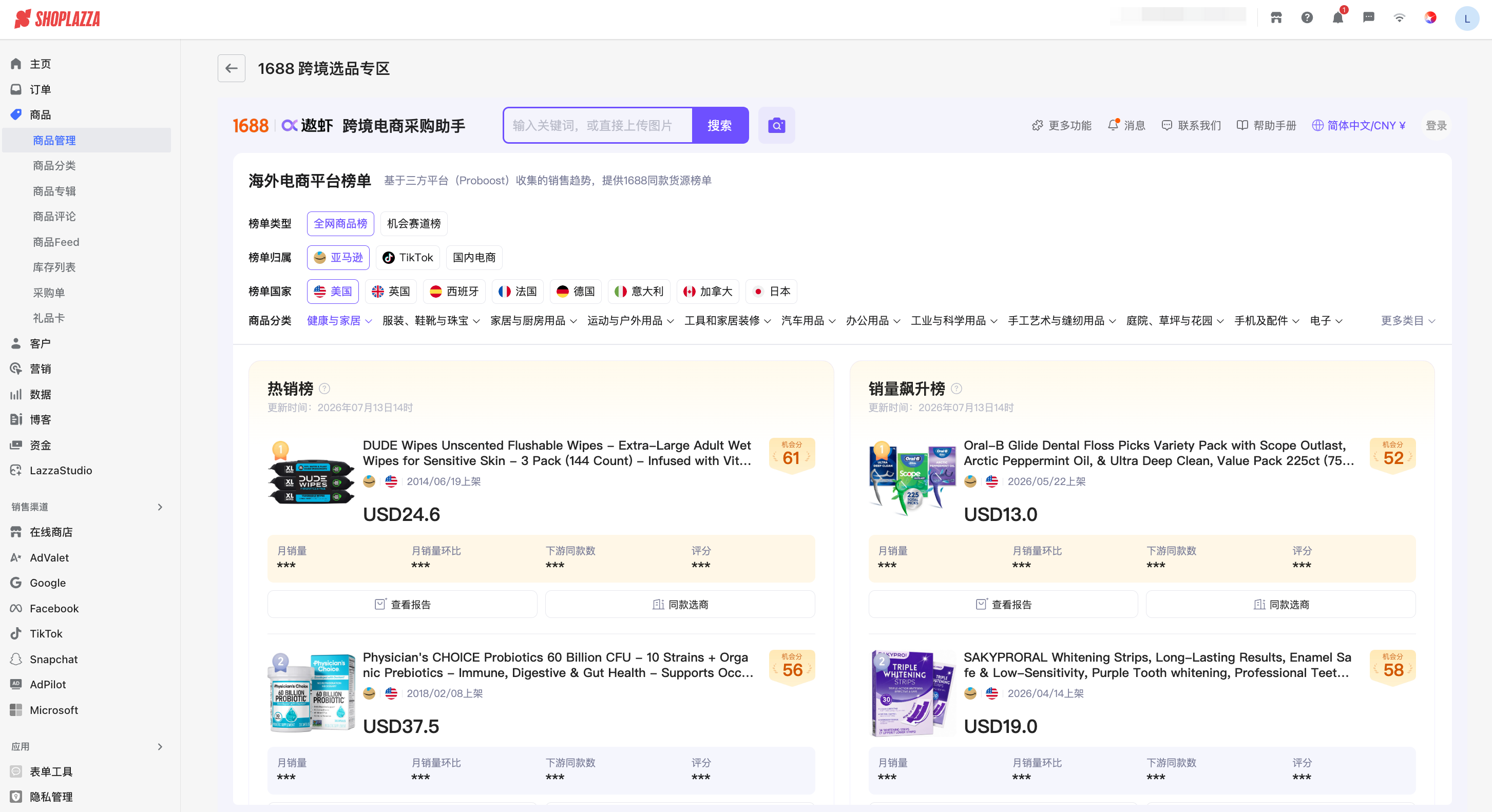Open the help question mark icon
This screenshot has height=812, width=1492.
(x=1307, y=18)
